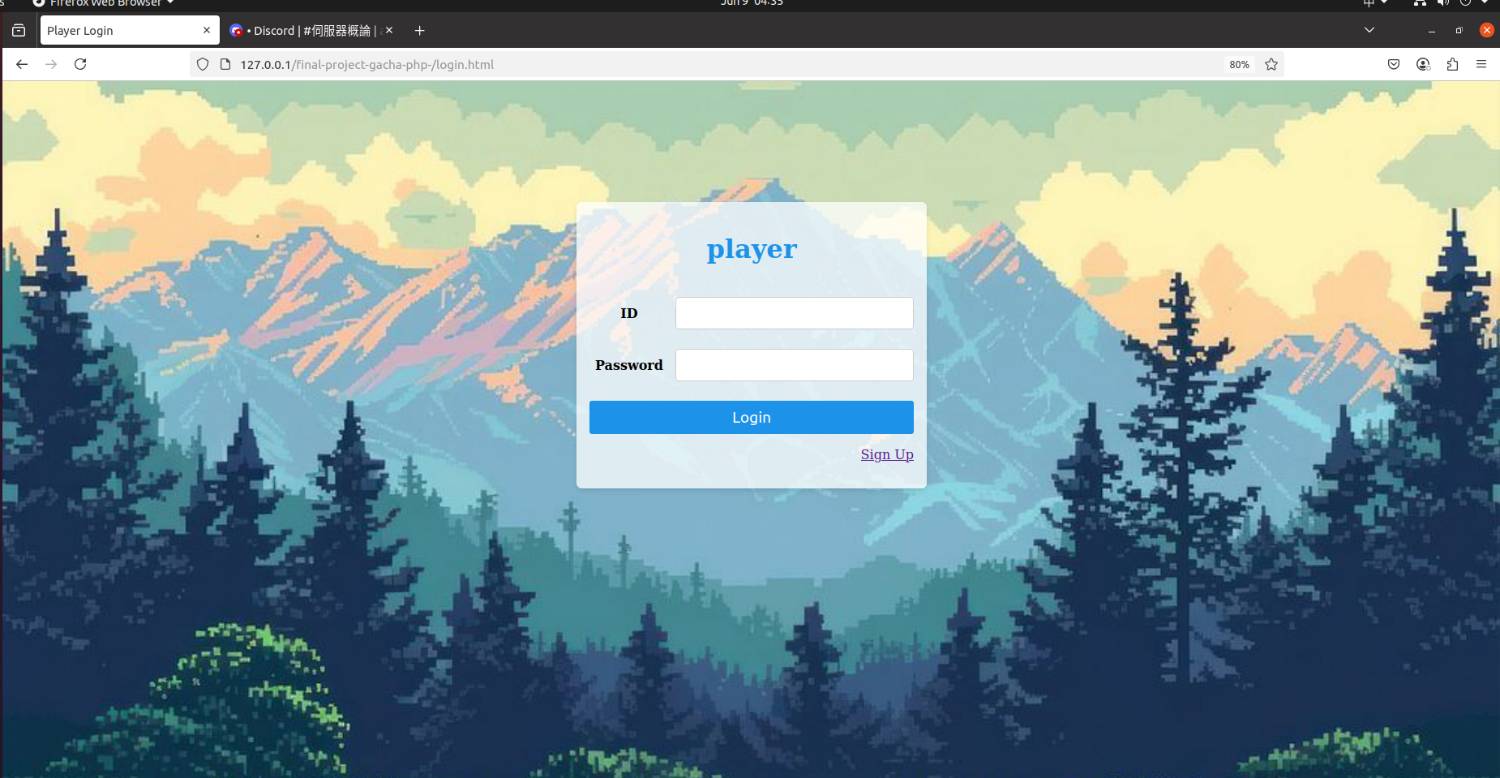Open the Extensions puzzle icon
1500x778 pixels.
1452,64
